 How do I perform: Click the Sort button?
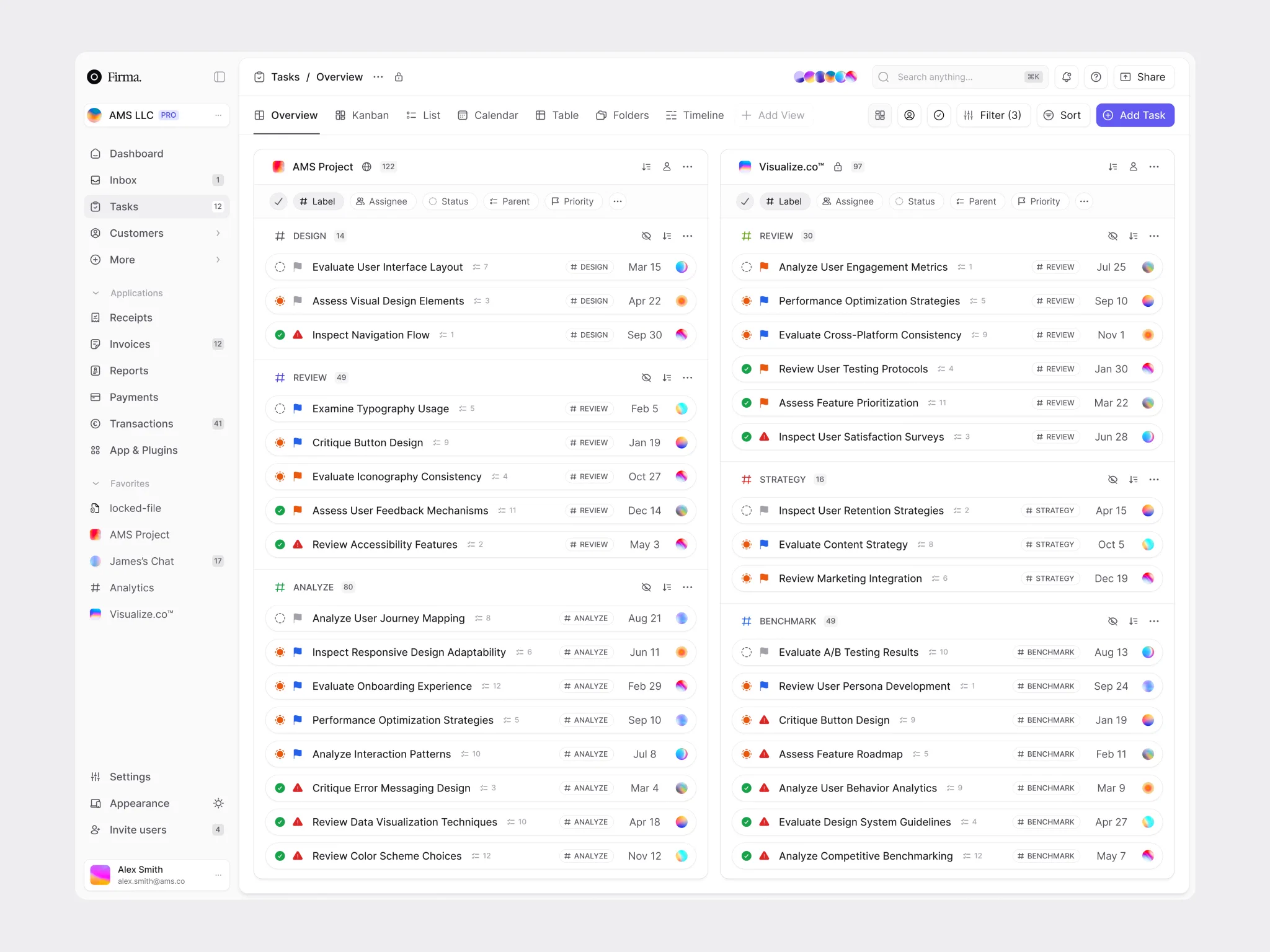point(1063,115)
